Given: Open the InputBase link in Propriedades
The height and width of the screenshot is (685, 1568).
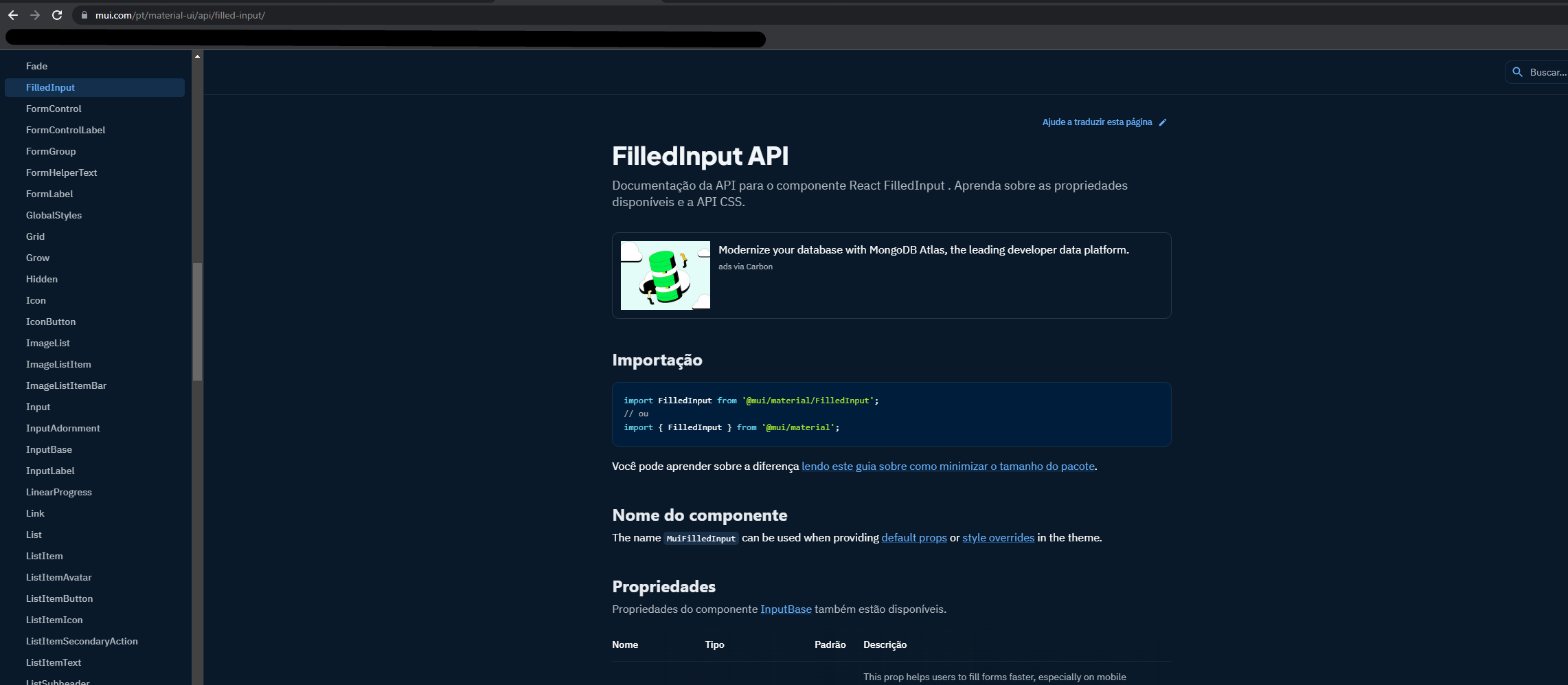Looking at the screenshot, I should coord(786,609).
